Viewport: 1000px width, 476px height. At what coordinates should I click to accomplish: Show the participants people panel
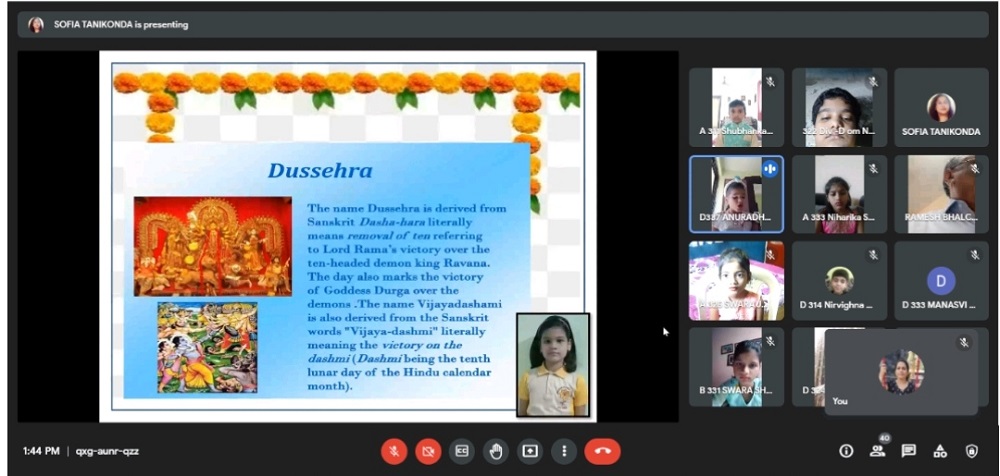pyautogui.click(x=877, y=451)
